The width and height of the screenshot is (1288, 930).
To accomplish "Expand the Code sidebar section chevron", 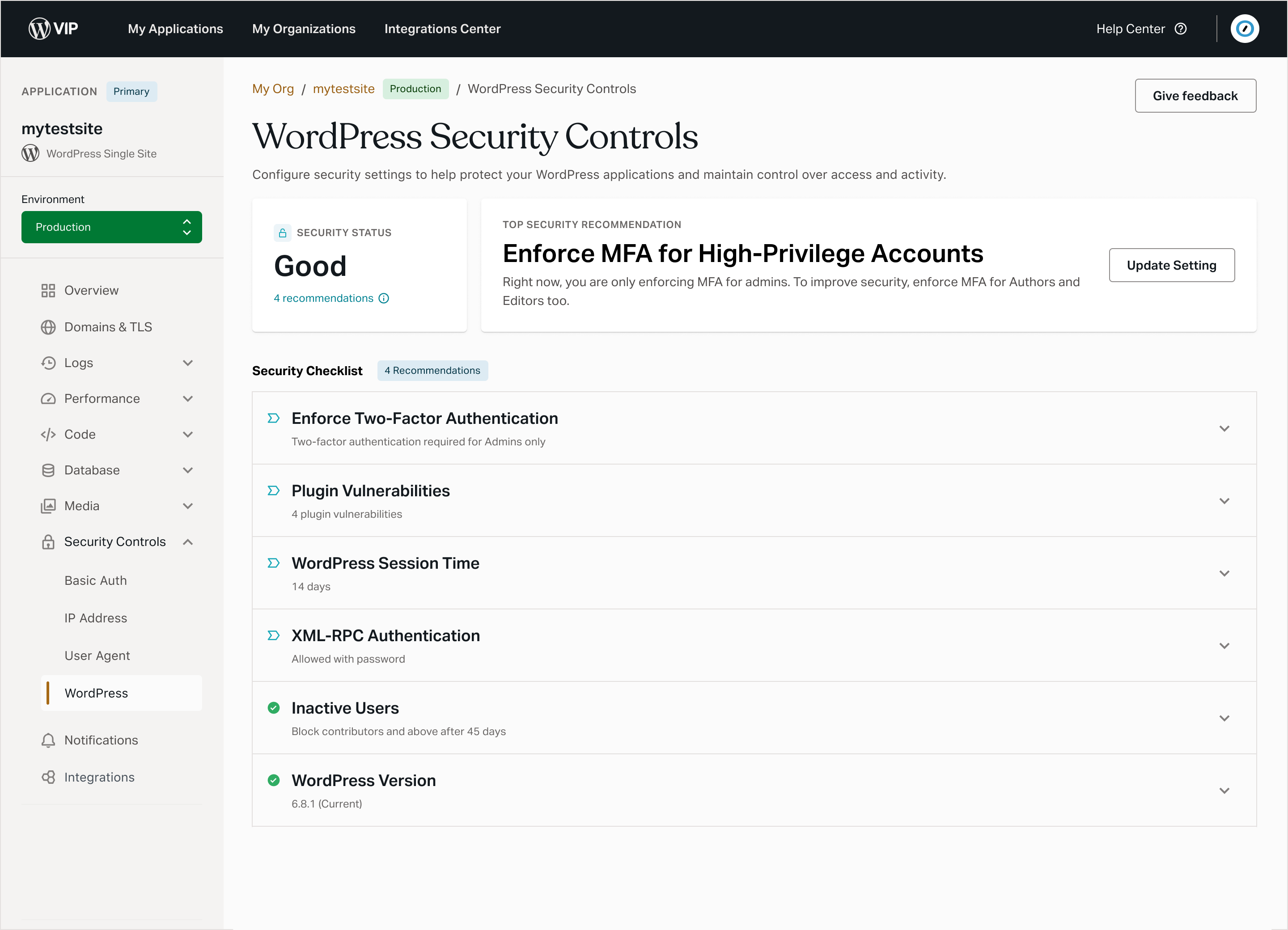I will coord(188,434).
